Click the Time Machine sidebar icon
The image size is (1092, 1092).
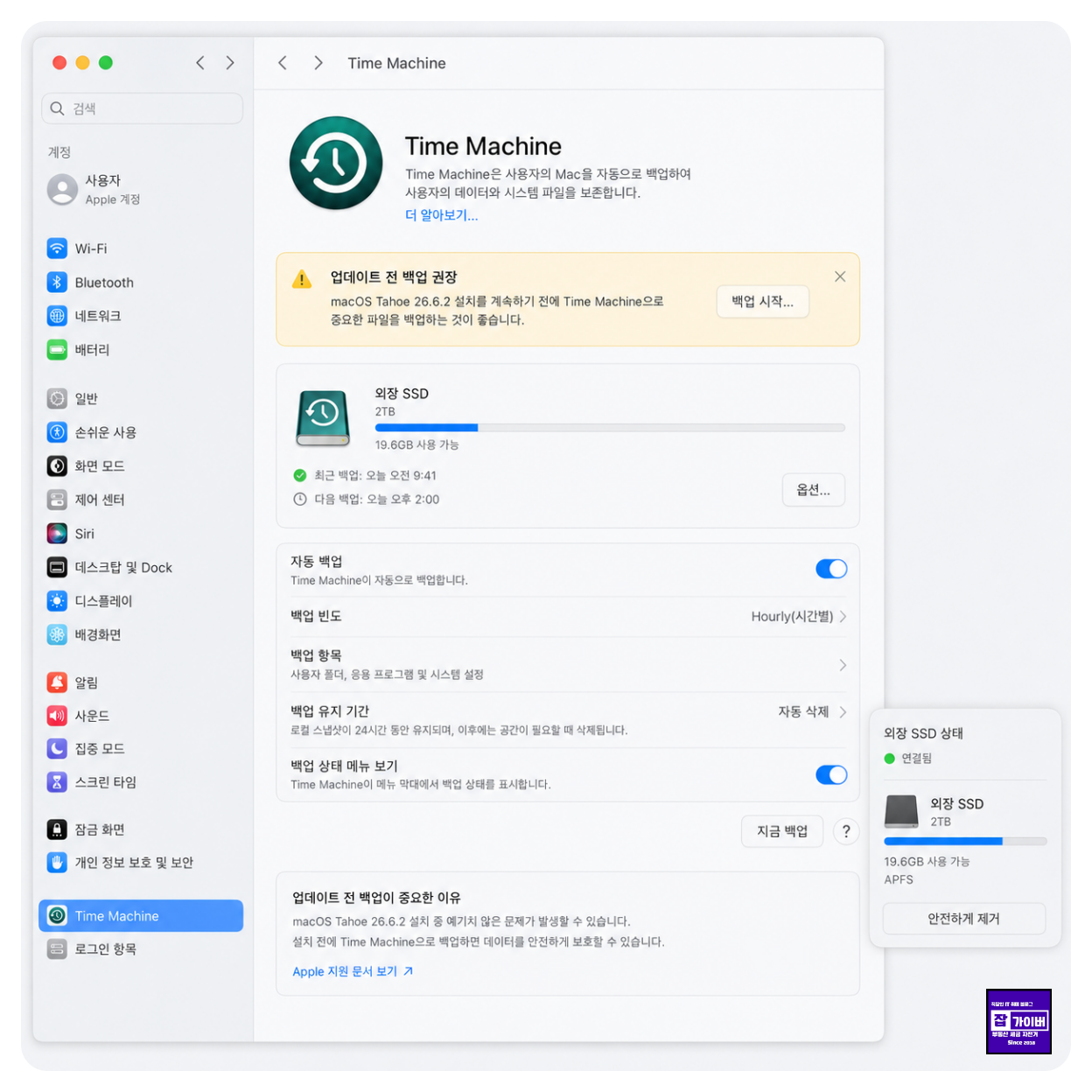pyautogui.click(x=57, y=915)
